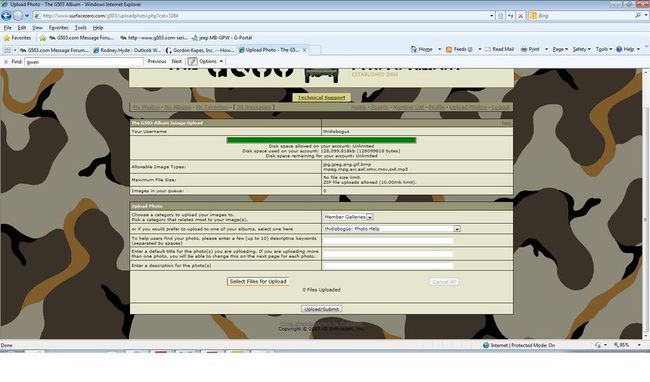This screenshot has height=382, width=650.
Task: Click the descriptive keywords input field
Action: [388, 241]
